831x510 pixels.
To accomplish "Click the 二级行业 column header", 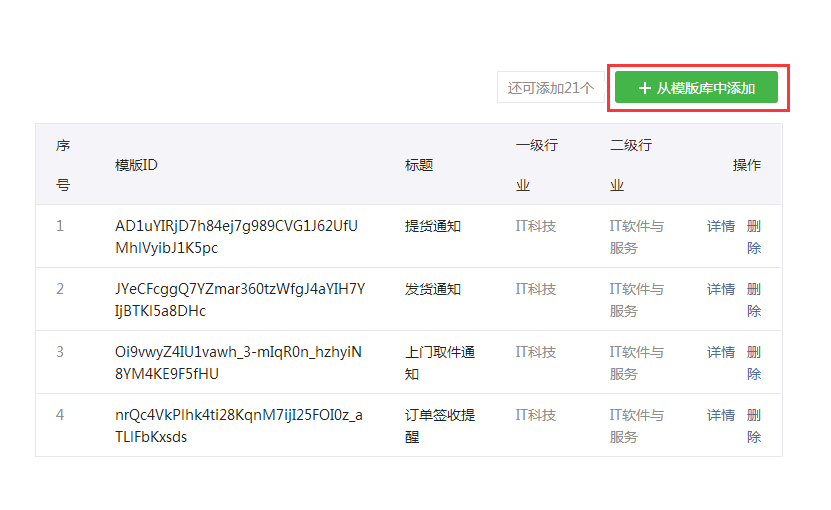I will click(631, 165).
